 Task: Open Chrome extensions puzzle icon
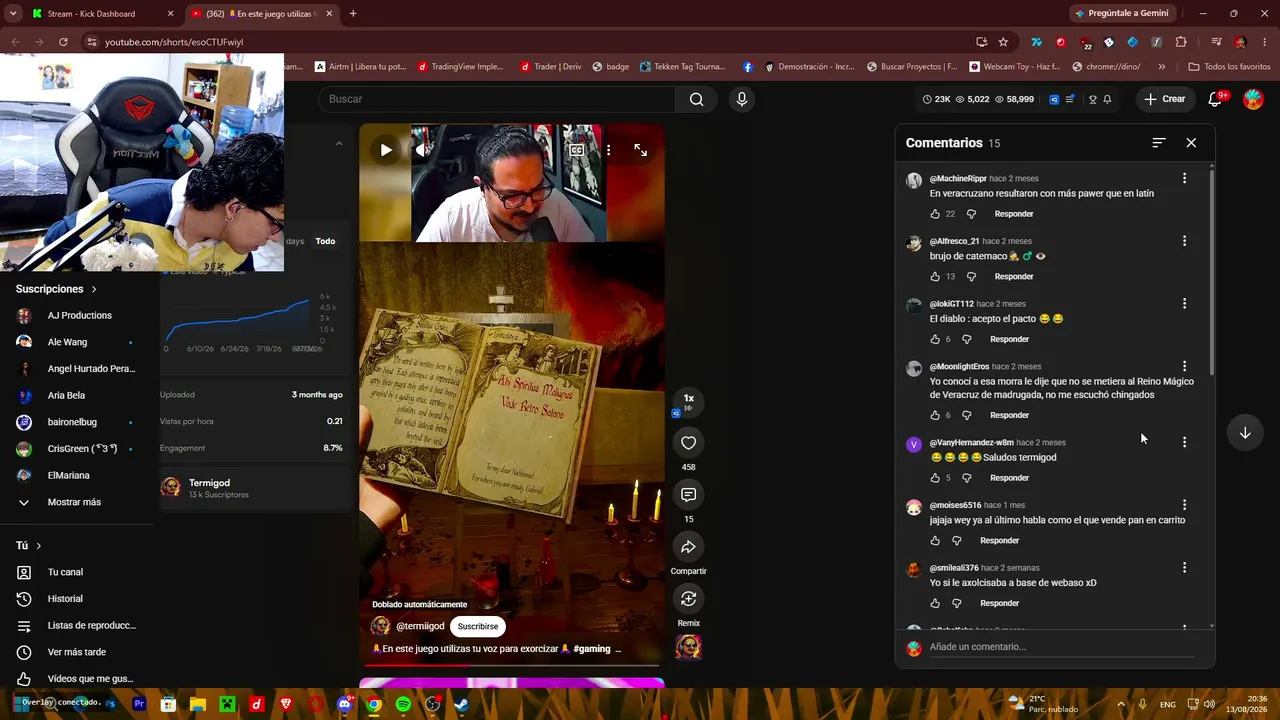(x=1181, y=42)
